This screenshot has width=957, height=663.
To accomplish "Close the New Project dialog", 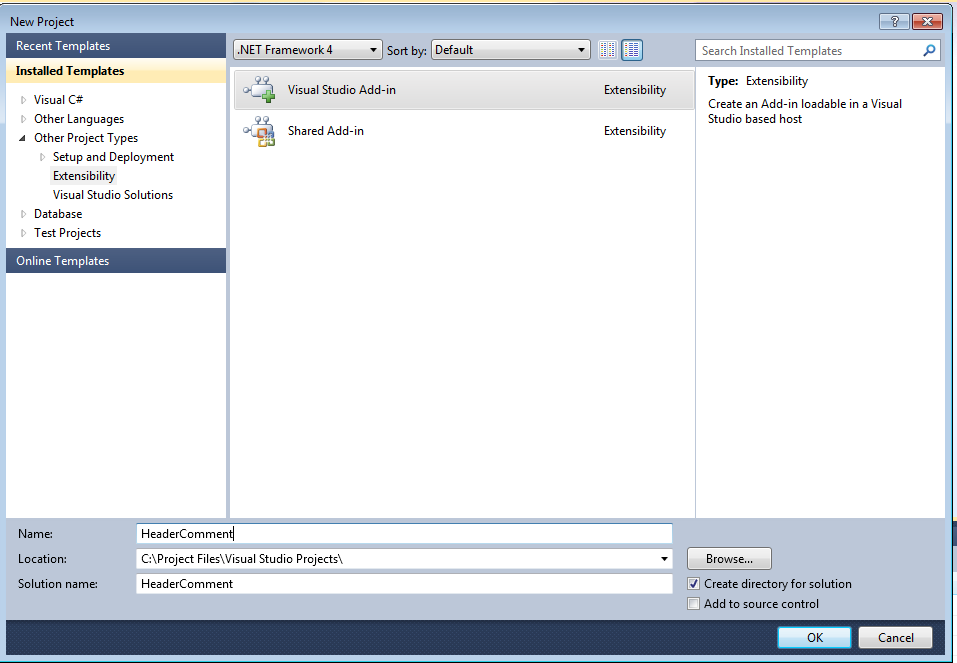I will [927, 21].
